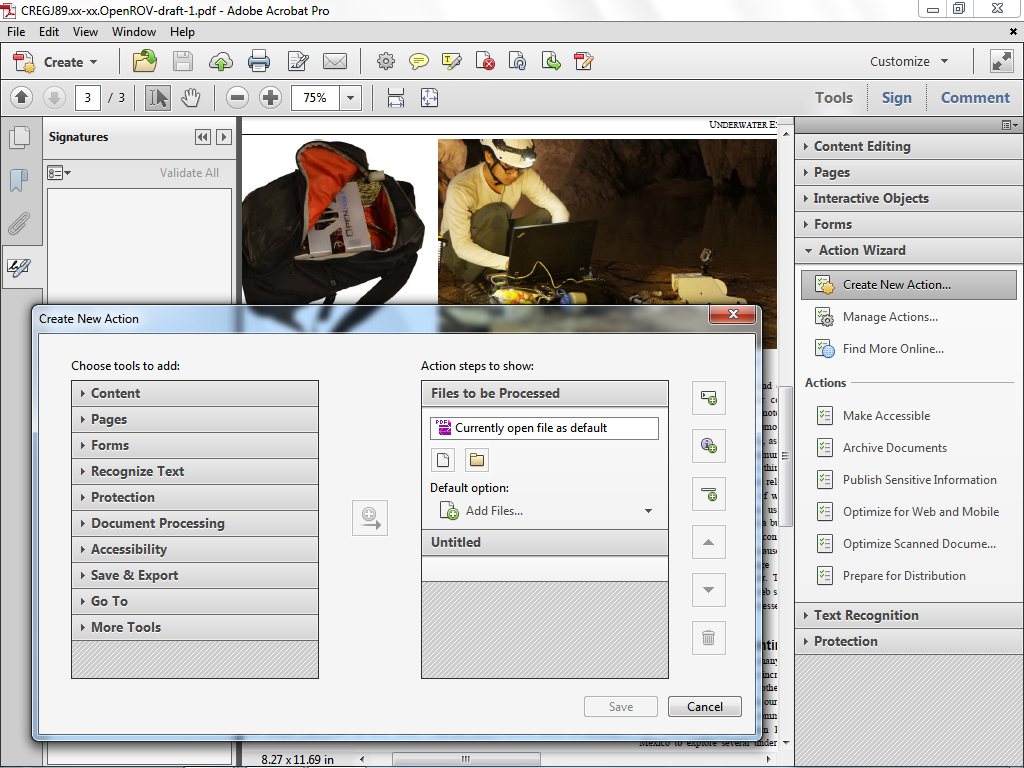1024x768 pixels.
Task: Toggle the Signatures panel button
Action: tap(19, 267)
